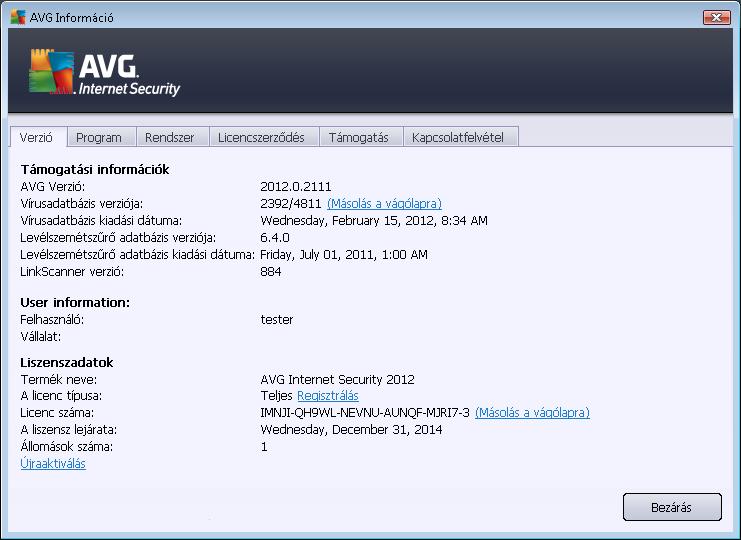Close the AVG Információ window

[x=716, y=17]
